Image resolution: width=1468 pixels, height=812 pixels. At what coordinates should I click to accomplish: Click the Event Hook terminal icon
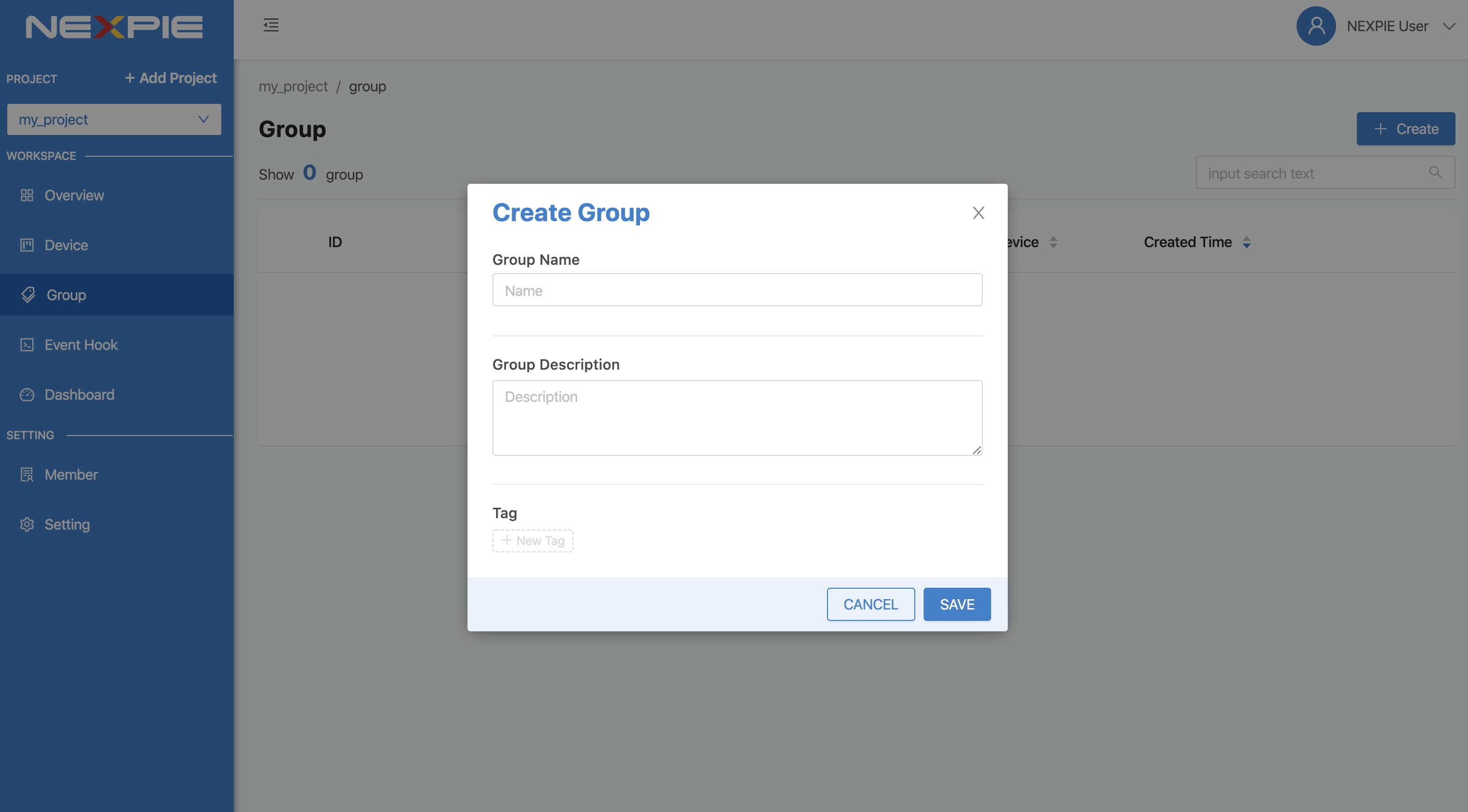pos(27,345)
